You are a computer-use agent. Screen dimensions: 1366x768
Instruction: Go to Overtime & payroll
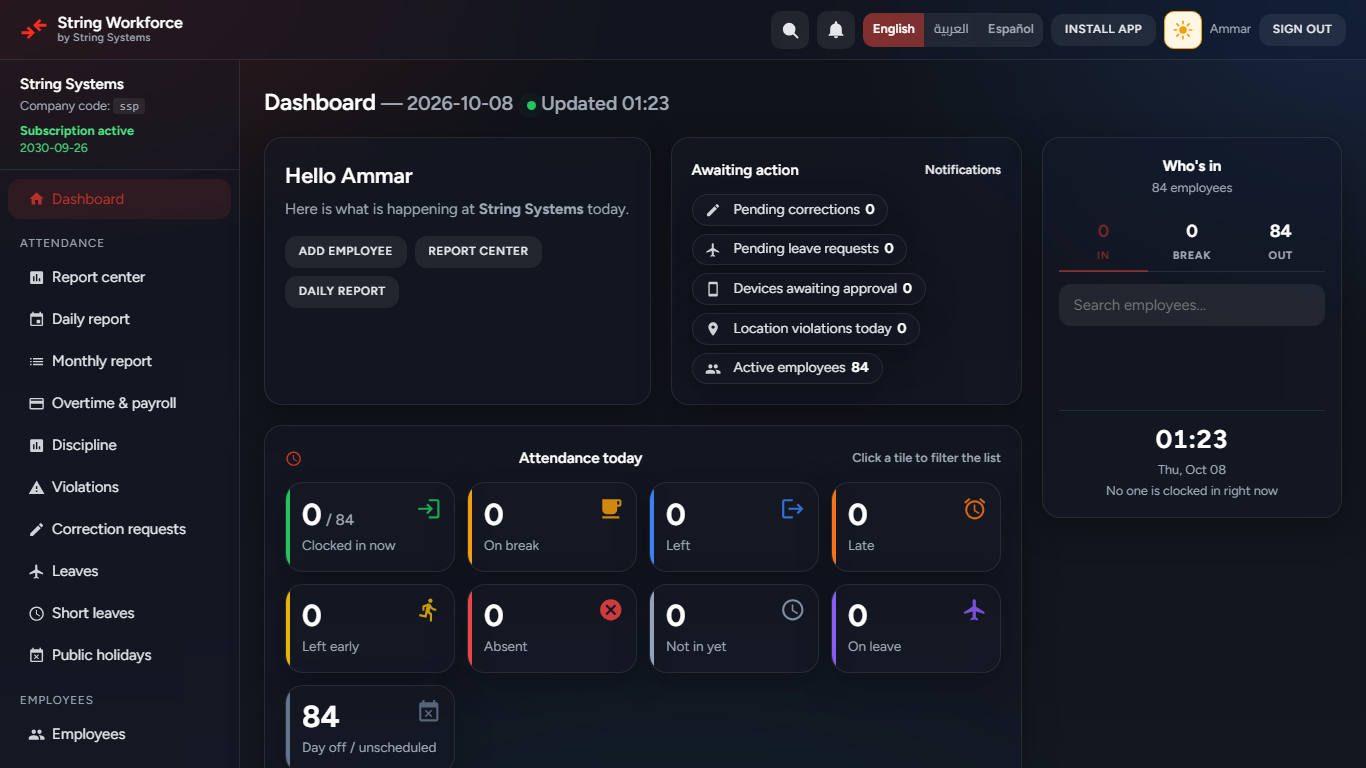119,403
